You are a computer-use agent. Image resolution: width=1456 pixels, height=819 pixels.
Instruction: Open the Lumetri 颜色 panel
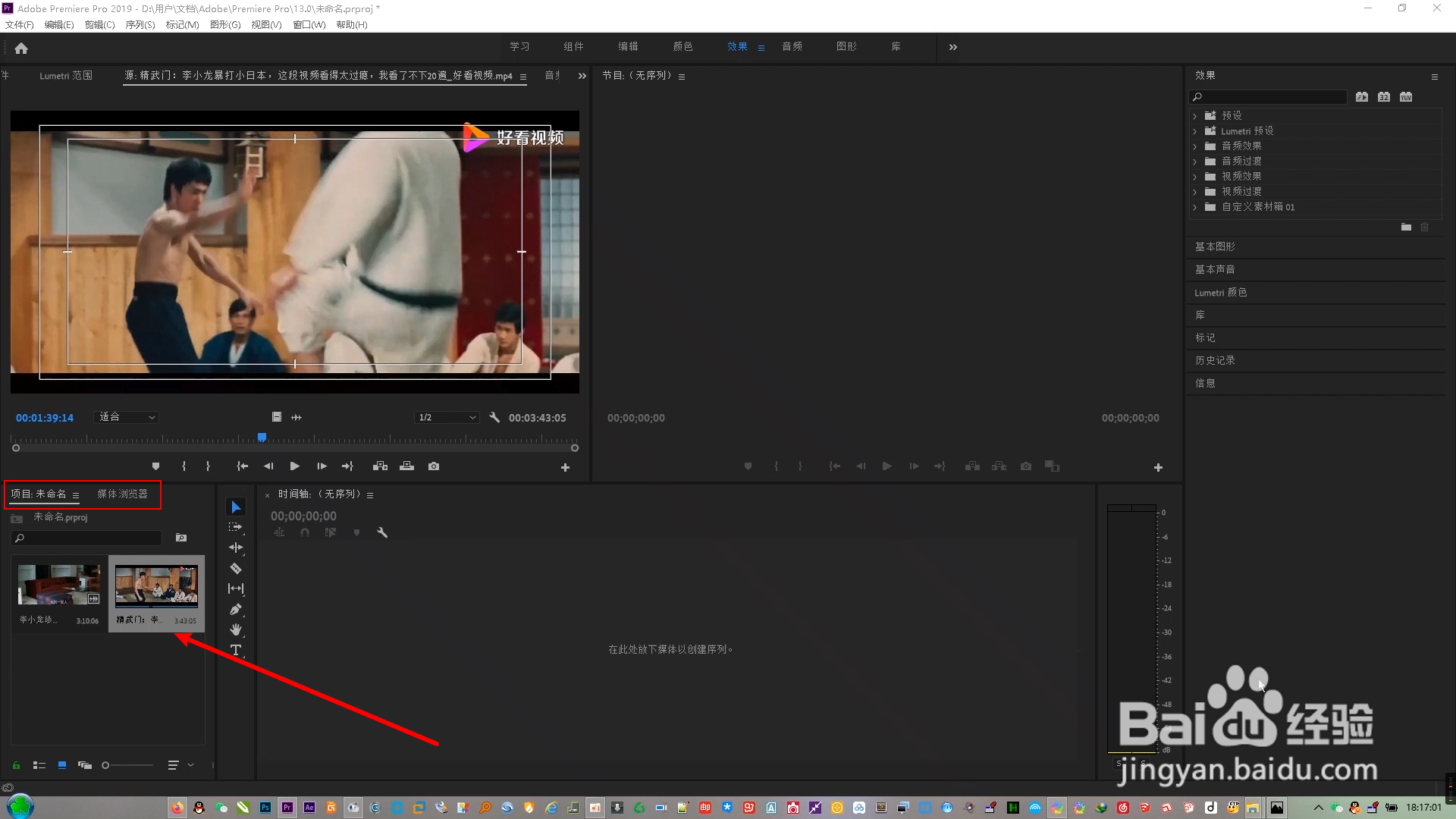tap(1220, 292)
